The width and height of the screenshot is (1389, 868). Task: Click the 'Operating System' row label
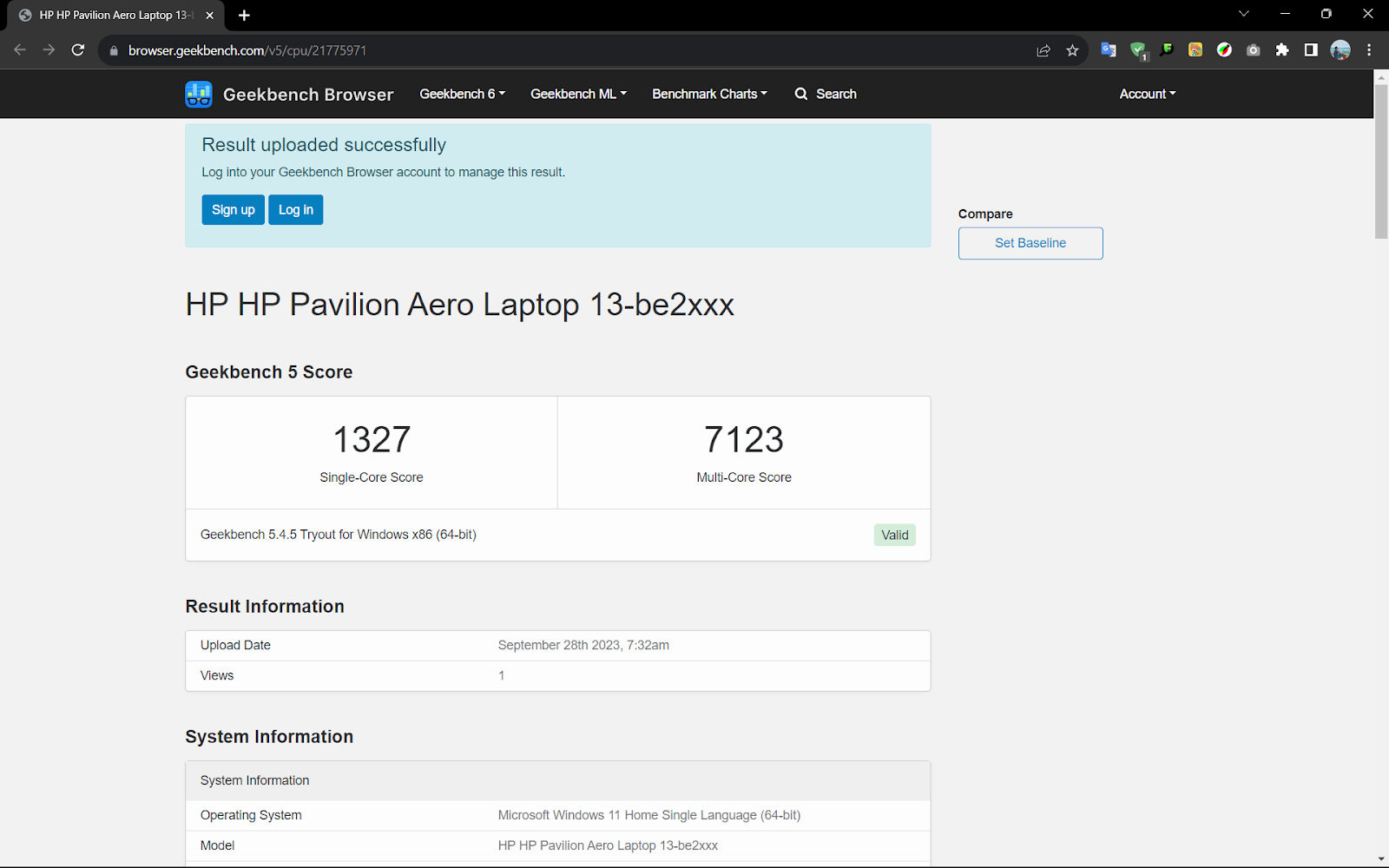[x=251, y=815]
